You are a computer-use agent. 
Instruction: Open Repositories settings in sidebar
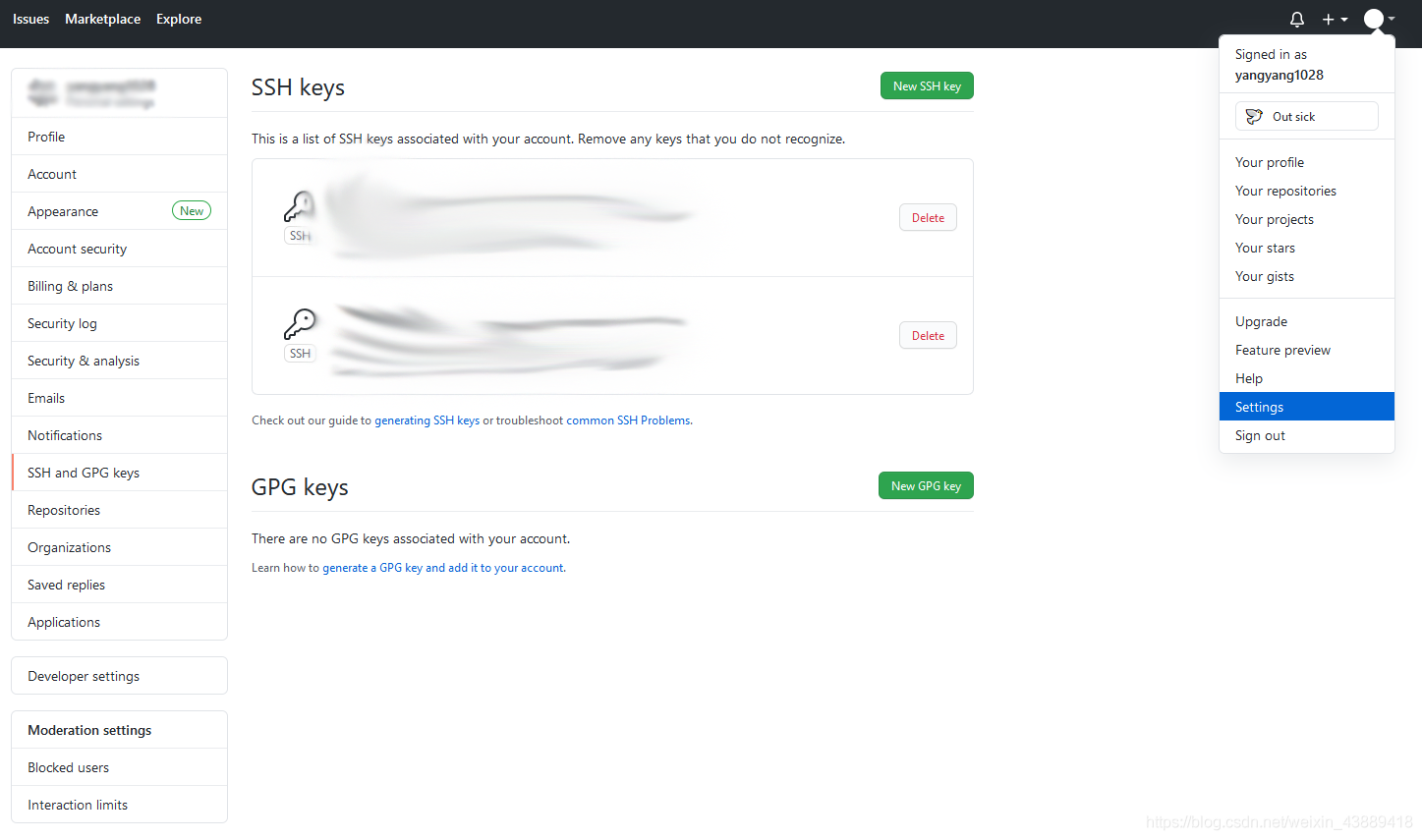[x=119, y=510]
